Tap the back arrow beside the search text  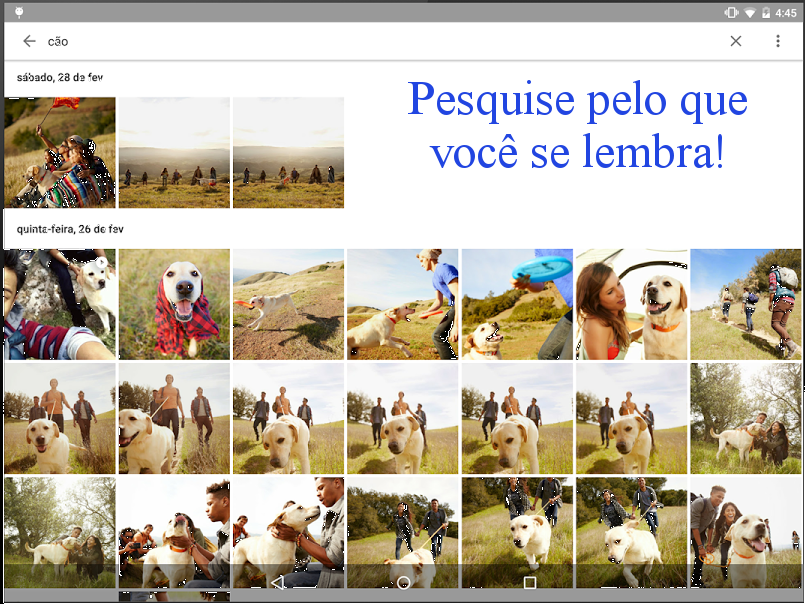29,41
